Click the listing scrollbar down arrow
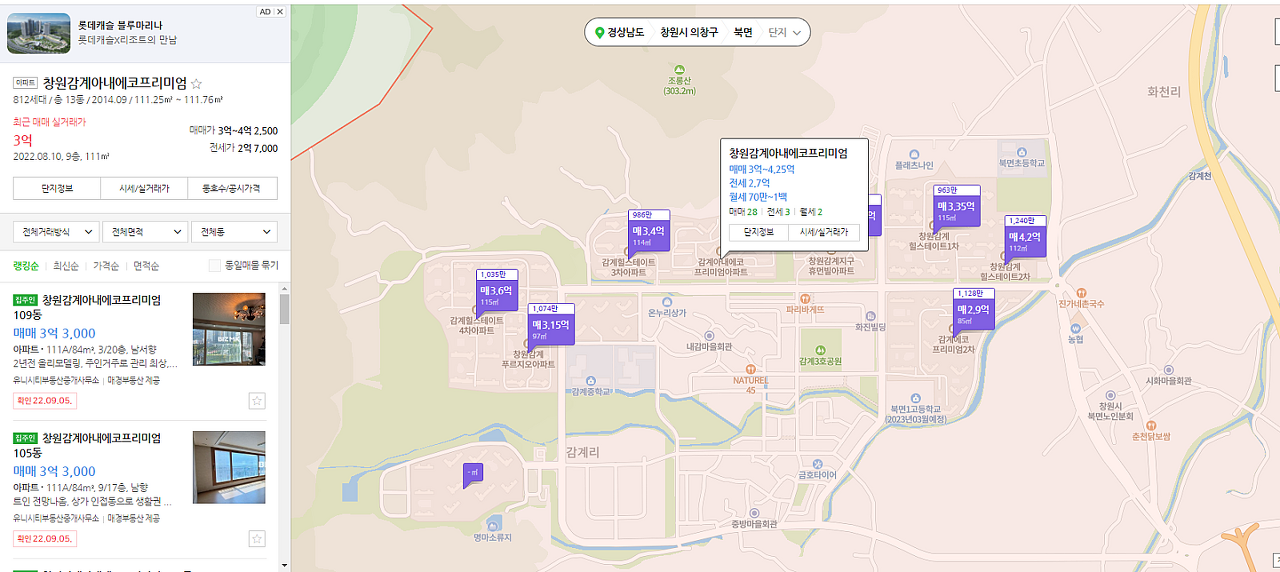This screenshot has height=572, width=1280. click(285, 566)
